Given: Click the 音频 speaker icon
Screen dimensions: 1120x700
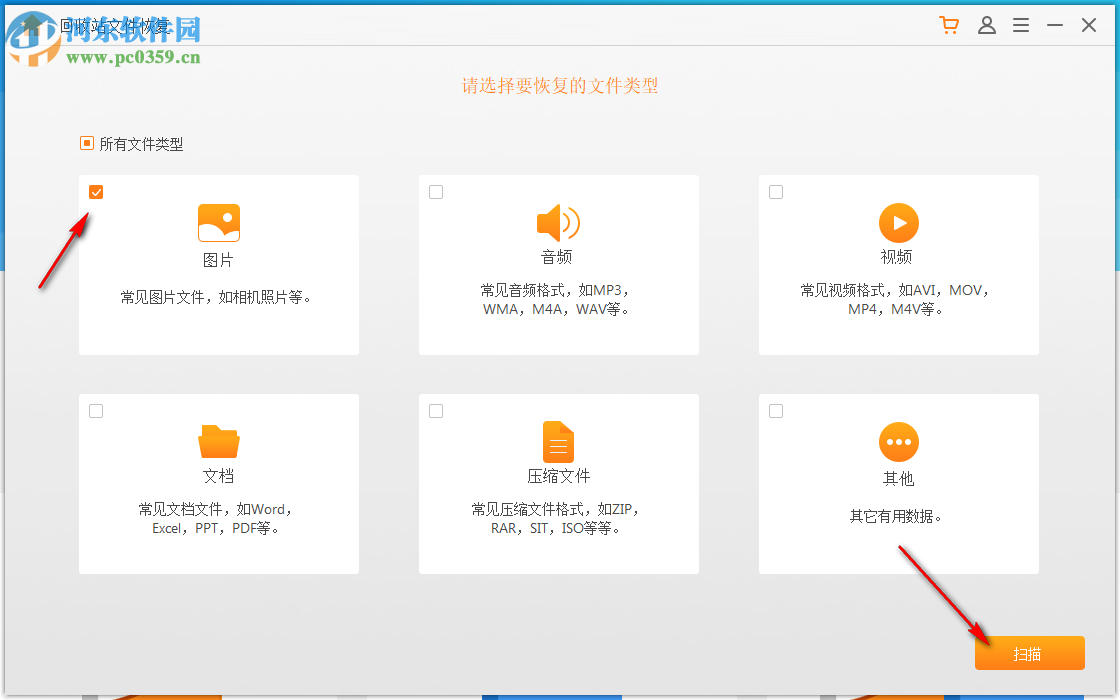Looking at the screenshot, I should pos(558,222).
